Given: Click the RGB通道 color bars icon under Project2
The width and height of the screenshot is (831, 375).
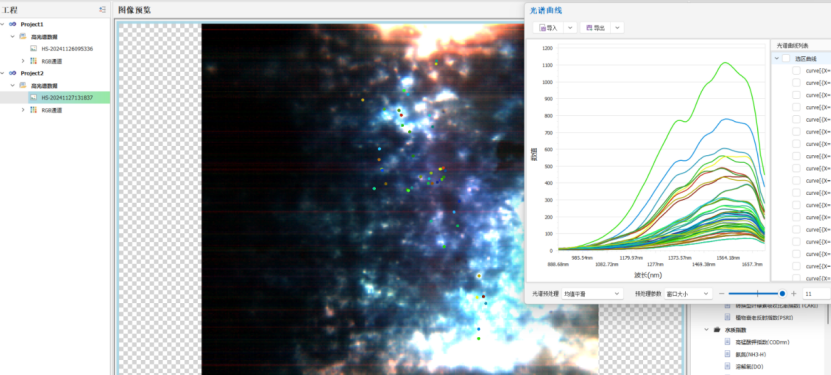Looking at the screenshot, I should [33, 110].
